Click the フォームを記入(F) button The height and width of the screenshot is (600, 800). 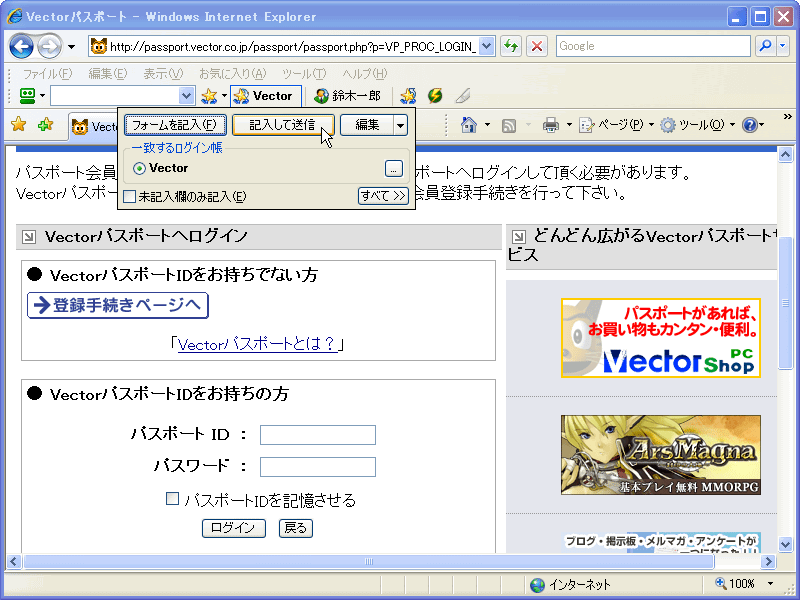pyautogui.click(x=175, y=125)
